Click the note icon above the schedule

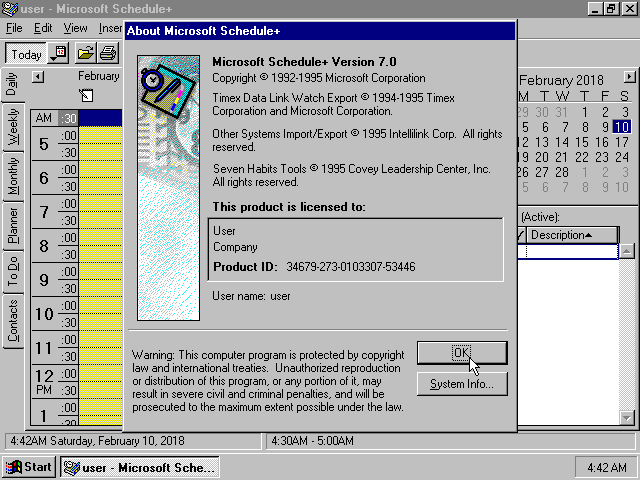86,95
